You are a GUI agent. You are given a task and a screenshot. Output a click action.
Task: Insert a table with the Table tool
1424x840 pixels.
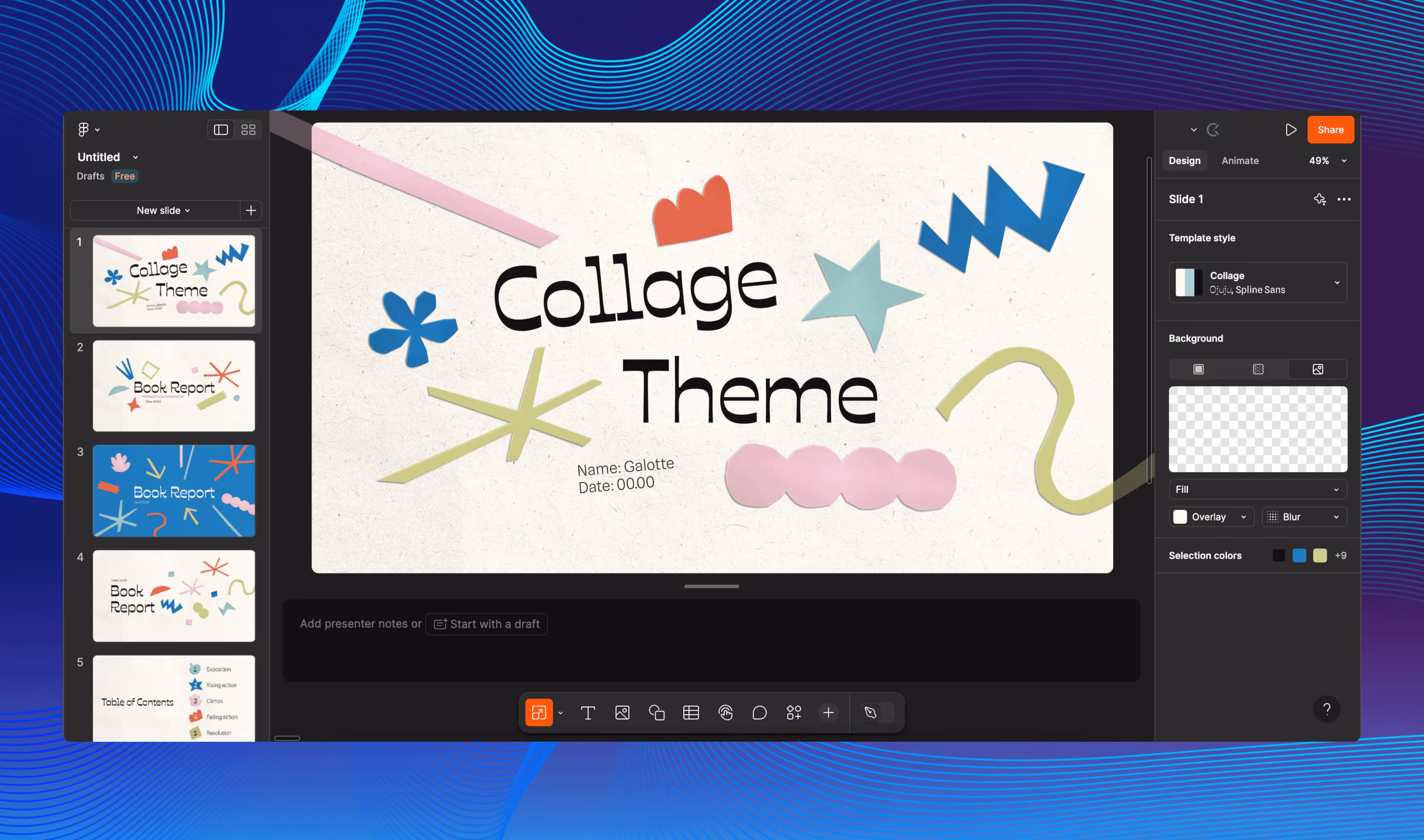(x=690, y=713)
